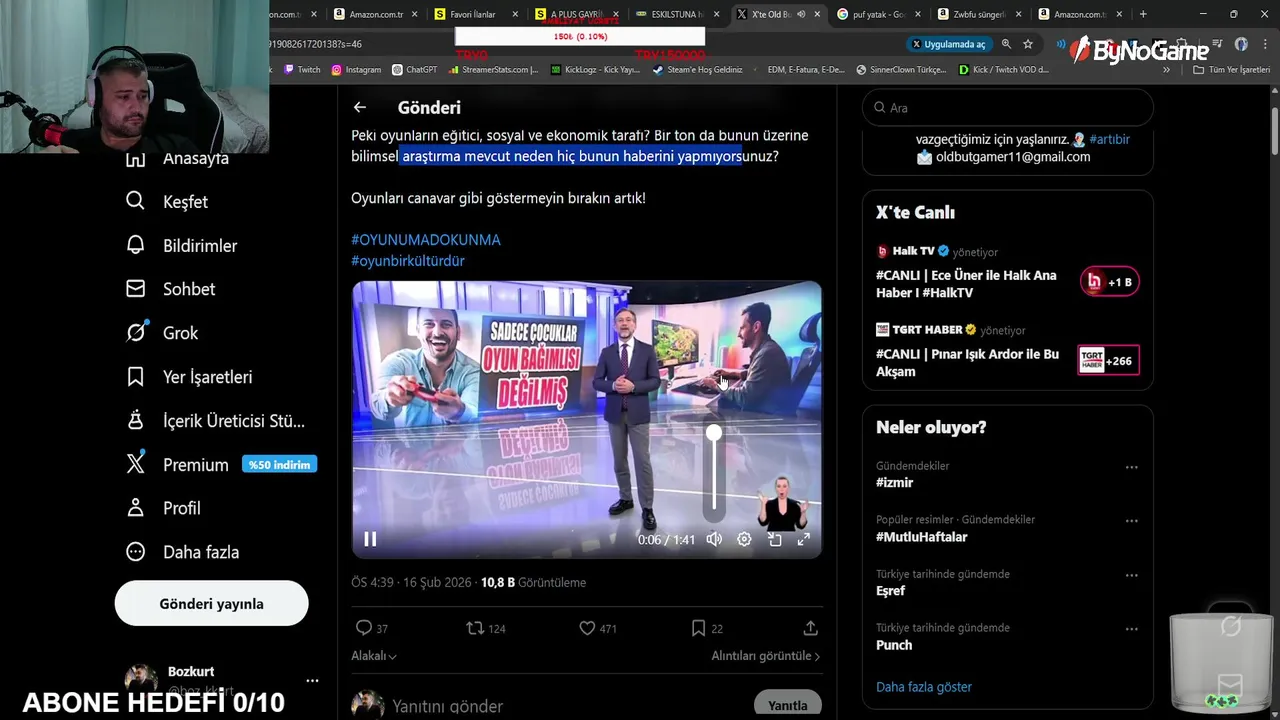Share the post
Image resolution: width=1280 pixels, height=720 pixels.
click(x=811, y=628)
